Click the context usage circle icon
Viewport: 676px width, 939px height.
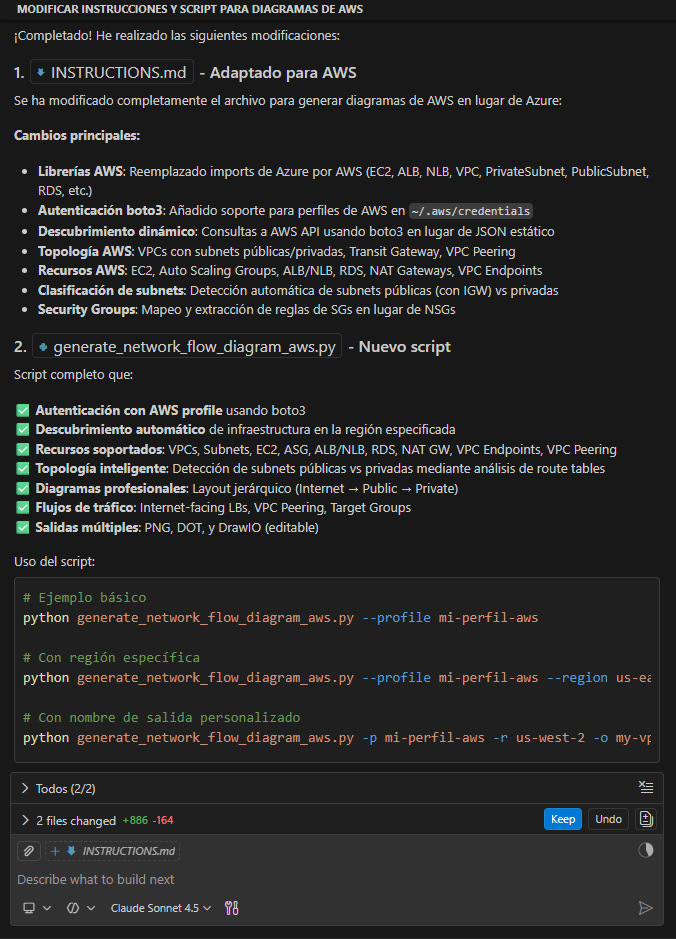[645, 850]
